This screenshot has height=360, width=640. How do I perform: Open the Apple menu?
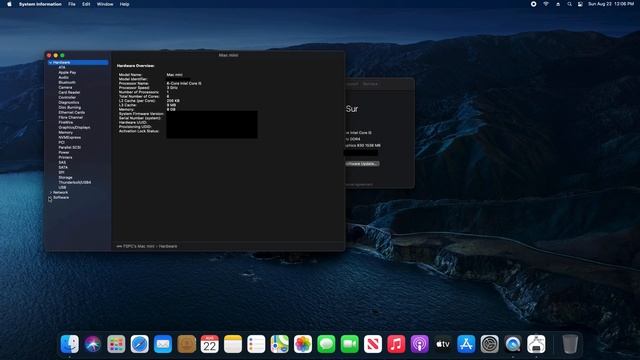[9, 4]
